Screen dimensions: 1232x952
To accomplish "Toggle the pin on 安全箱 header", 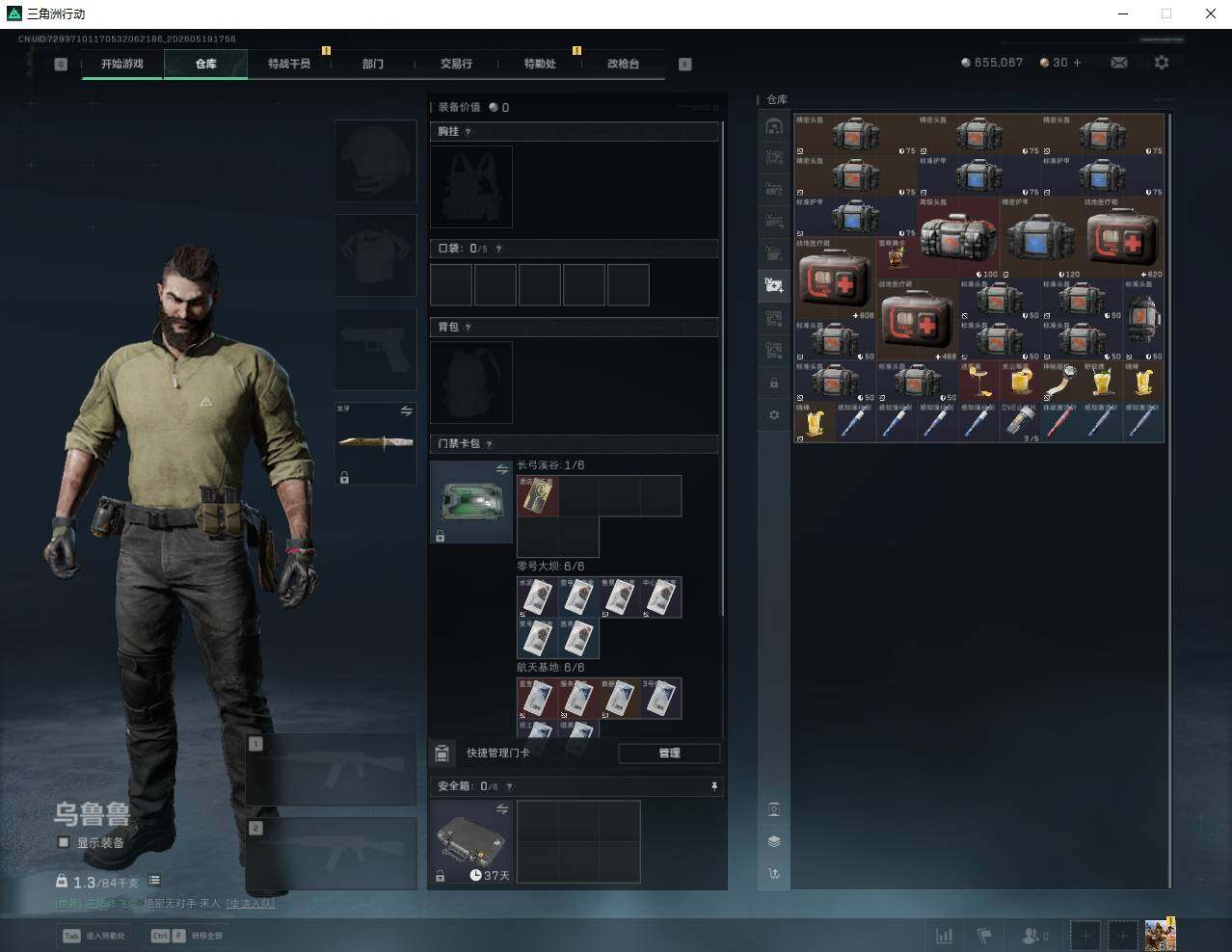I will (x=713, y=786).
